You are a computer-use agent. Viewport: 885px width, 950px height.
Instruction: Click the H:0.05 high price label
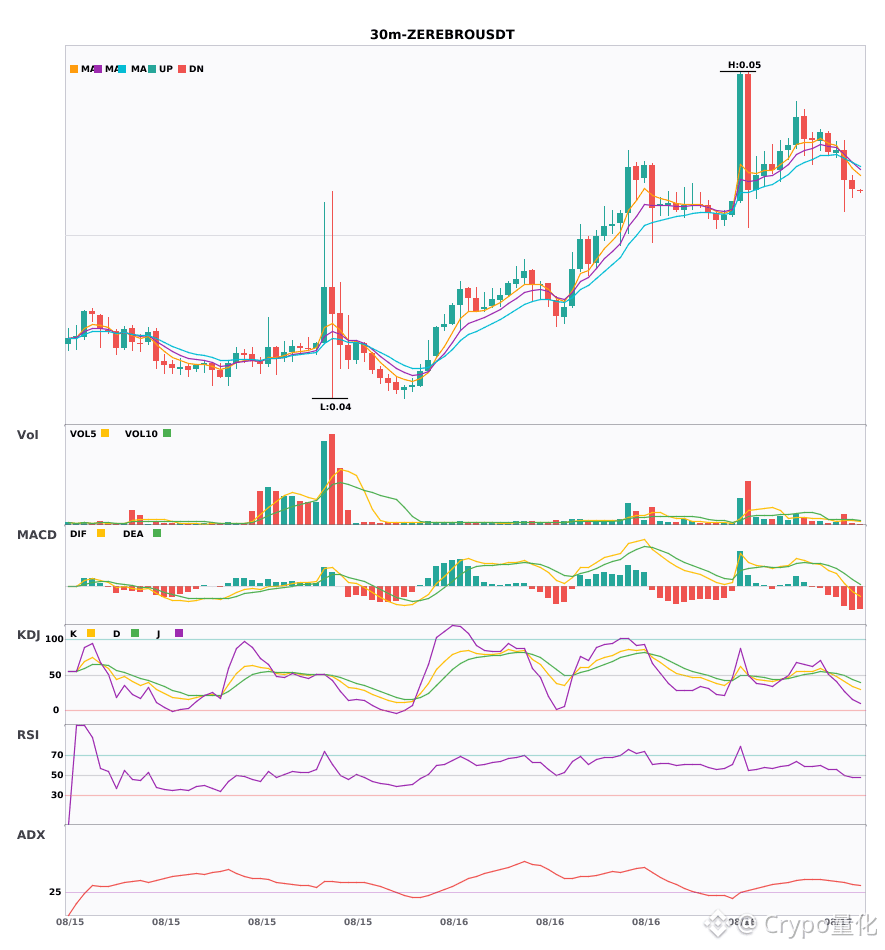pos(744,65)
